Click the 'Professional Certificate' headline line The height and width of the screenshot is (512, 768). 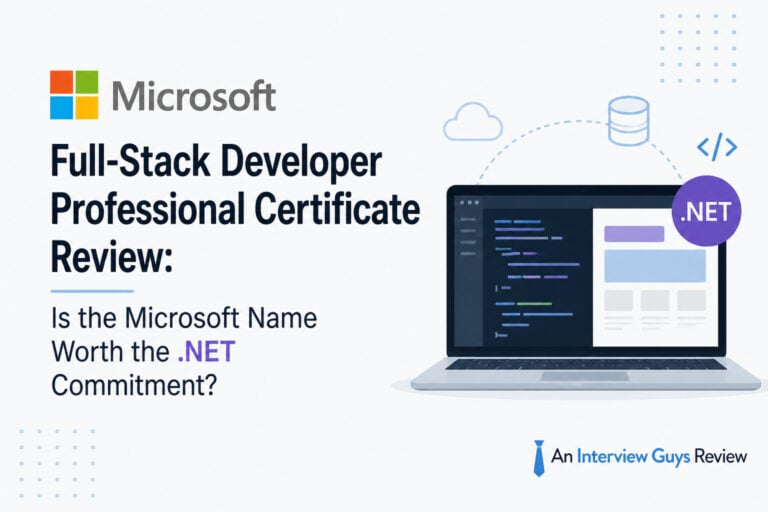point(235,209)
